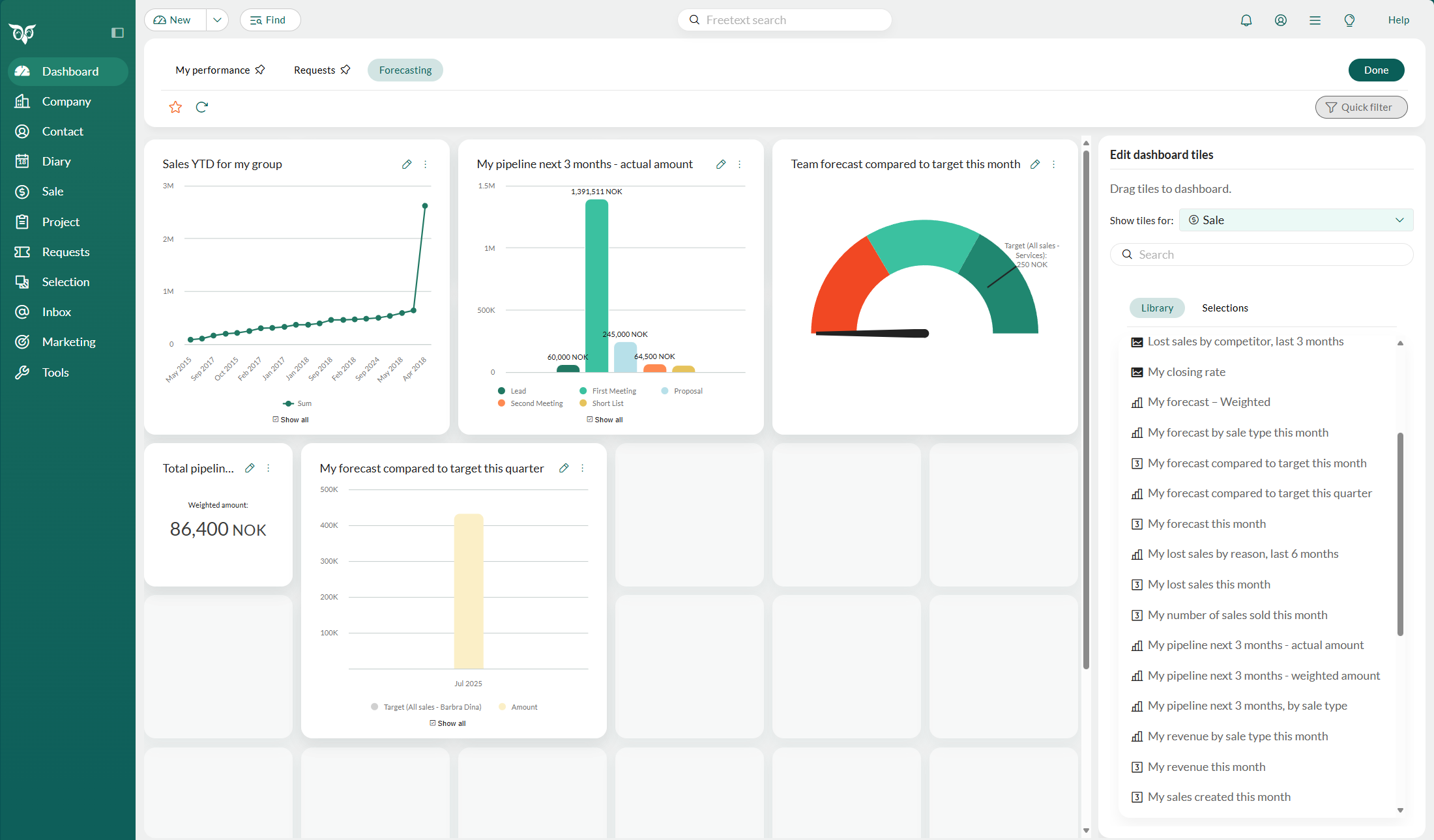Expand the Show tiles for Sale dropdown
1434x840 pixels.
[x=1296, y=220]
